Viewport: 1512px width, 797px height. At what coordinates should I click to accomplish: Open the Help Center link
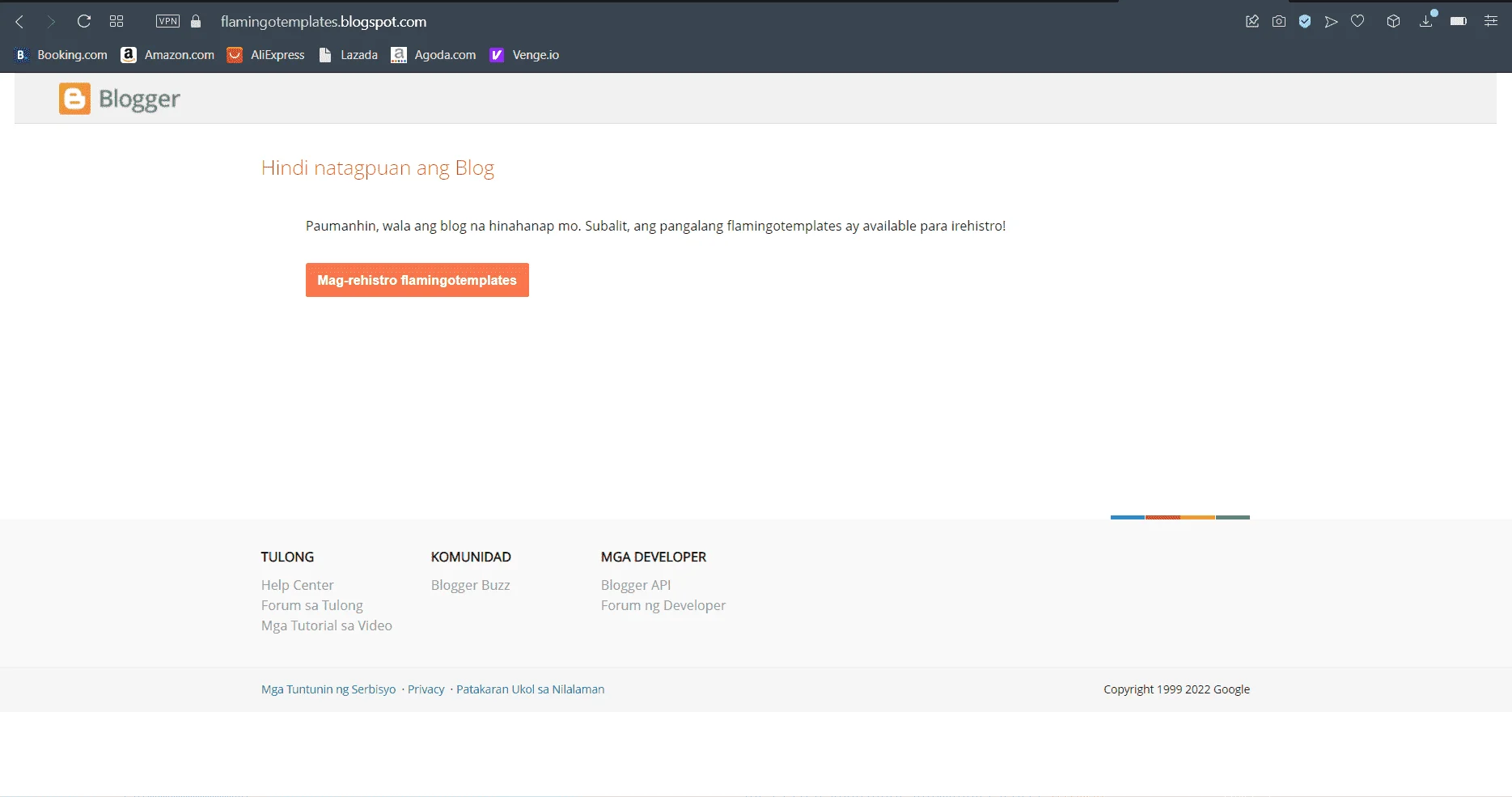click(297, 585)
